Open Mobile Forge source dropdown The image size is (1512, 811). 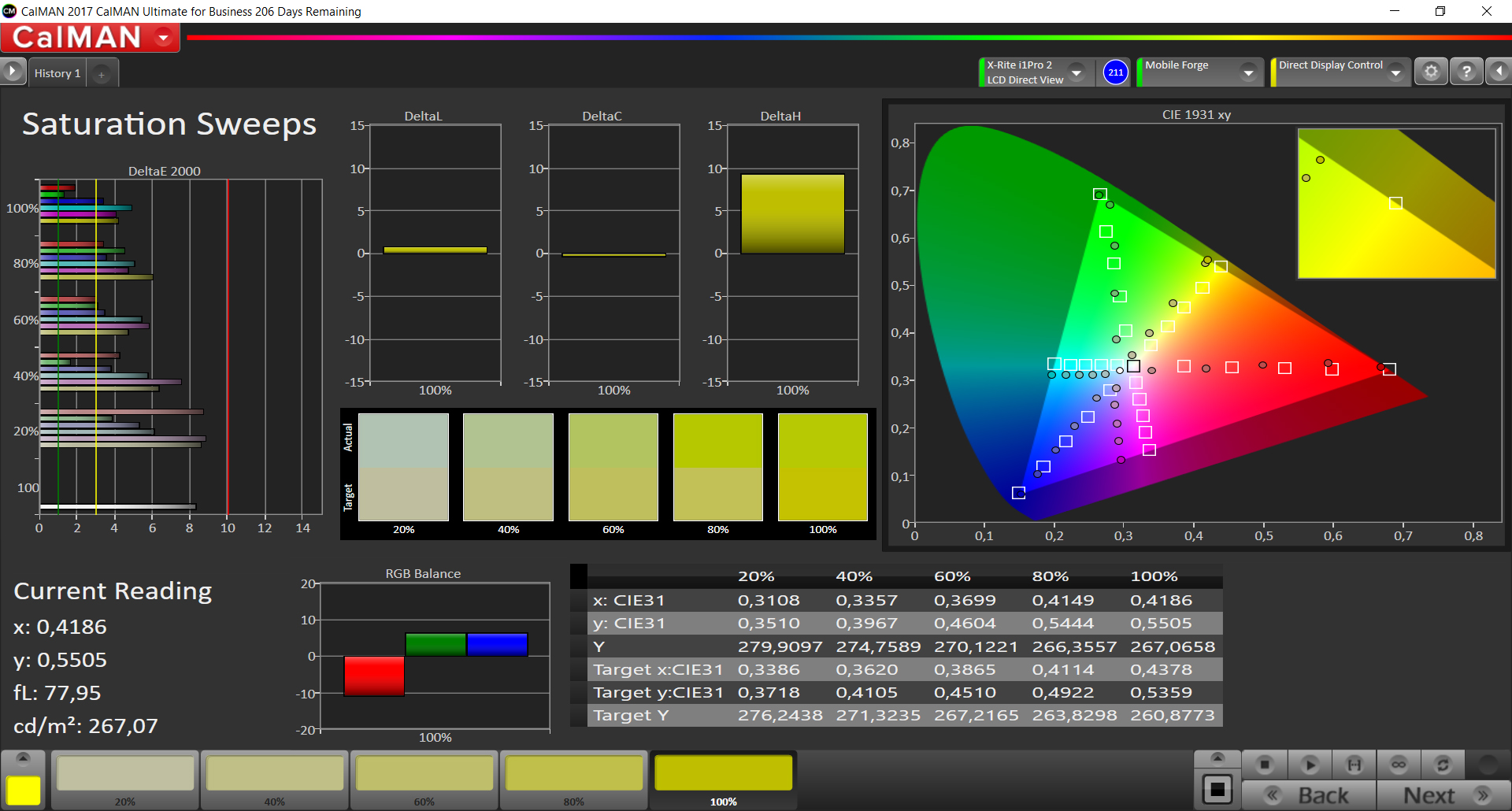coord(1248,72)
